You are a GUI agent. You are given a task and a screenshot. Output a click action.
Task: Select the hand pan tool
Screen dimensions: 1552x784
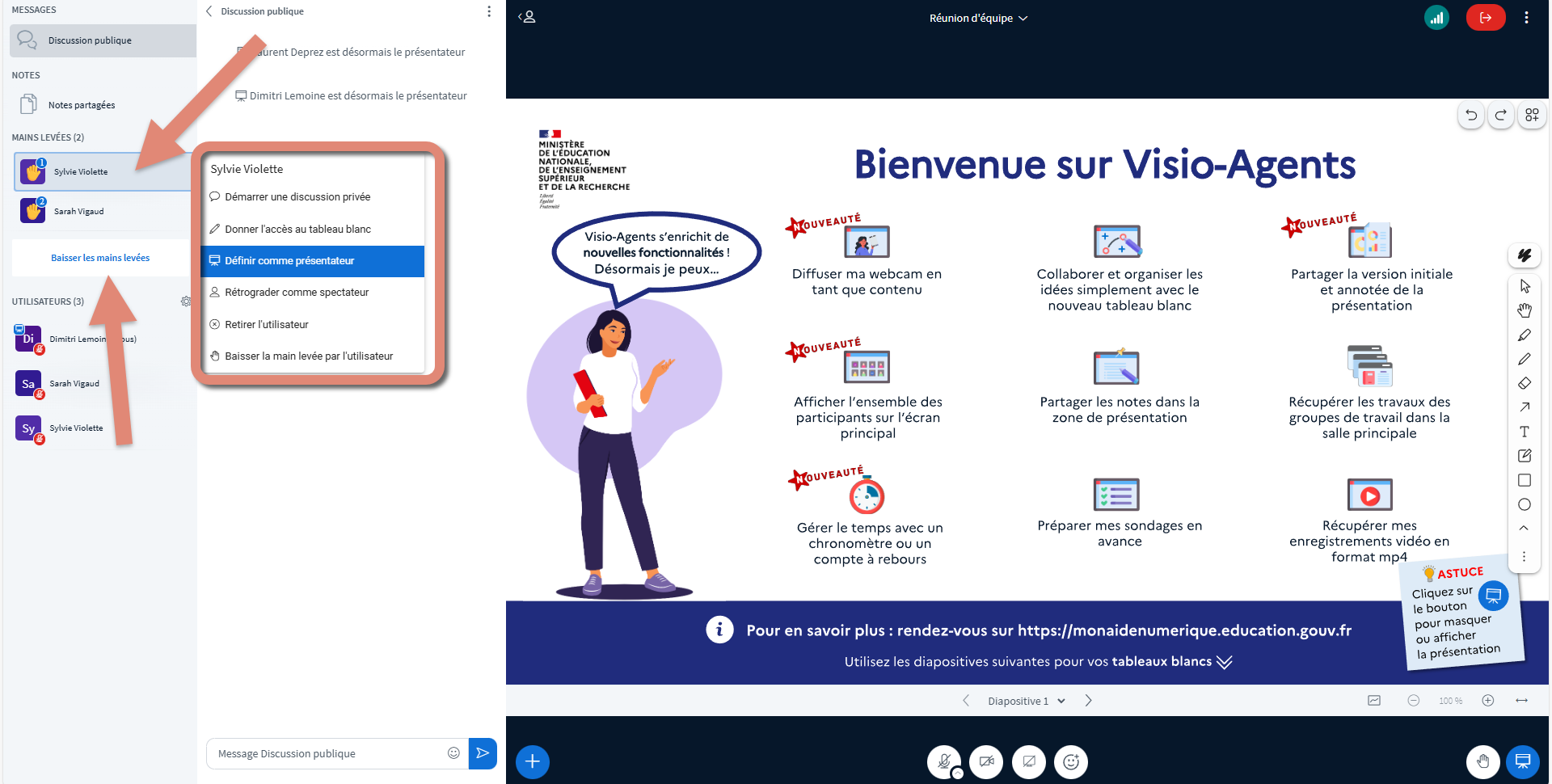click(x=1525, y=310)
